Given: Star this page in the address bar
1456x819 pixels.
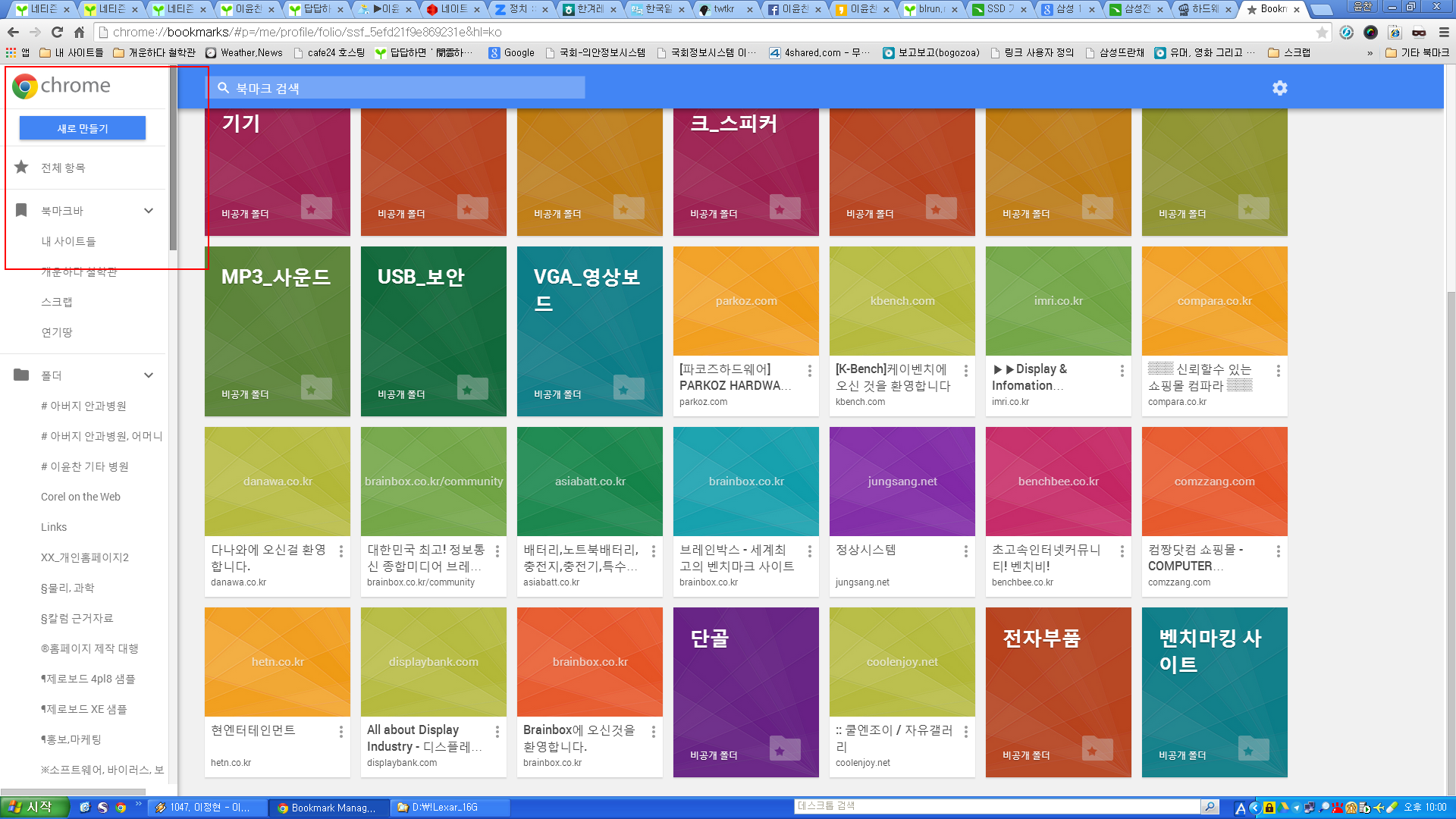Looking at the screenshot, I should pyautogui.click(x=1322, y=32).
